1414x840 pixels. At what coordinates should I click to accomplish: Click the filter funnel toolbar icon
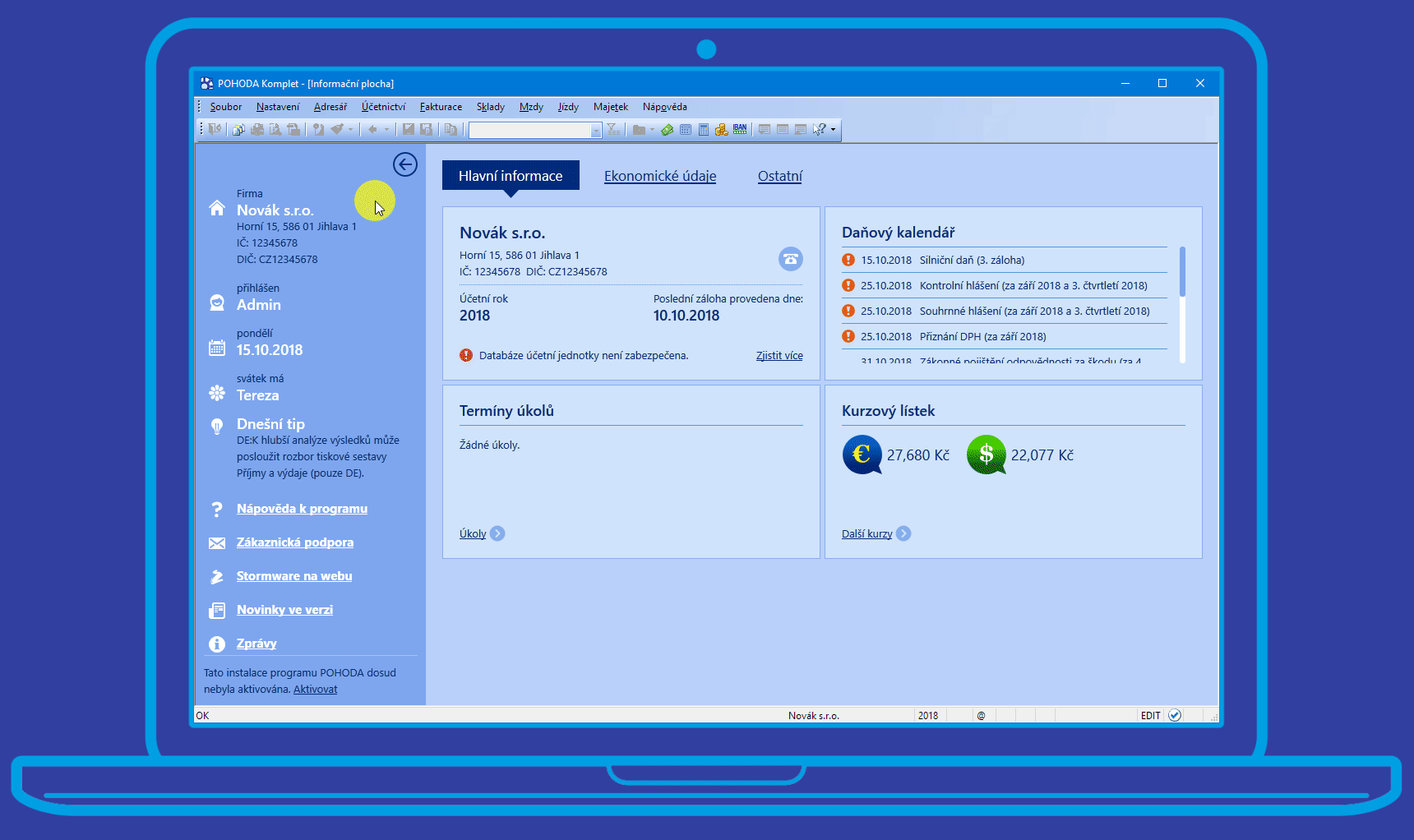[x=612, y=129]
